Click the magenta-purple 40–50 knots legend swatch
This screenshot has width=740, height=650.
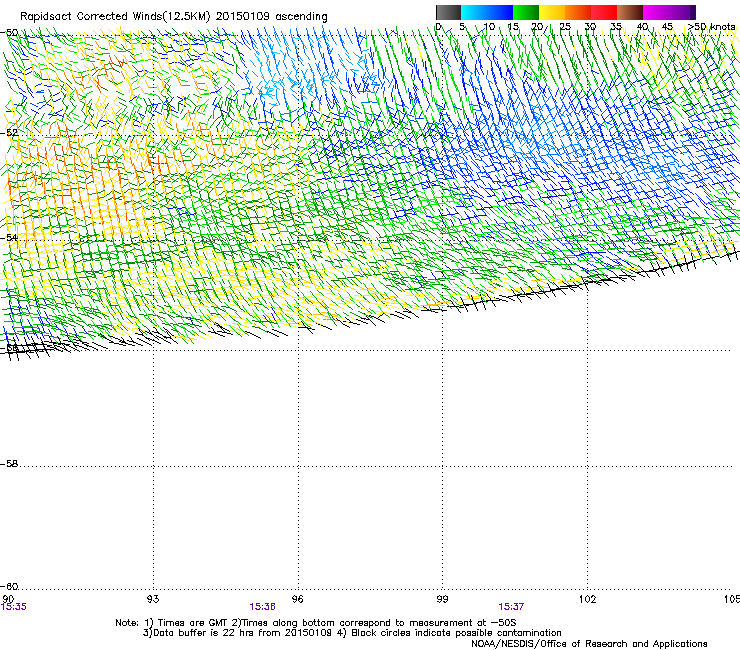click(x=669, y=12)
